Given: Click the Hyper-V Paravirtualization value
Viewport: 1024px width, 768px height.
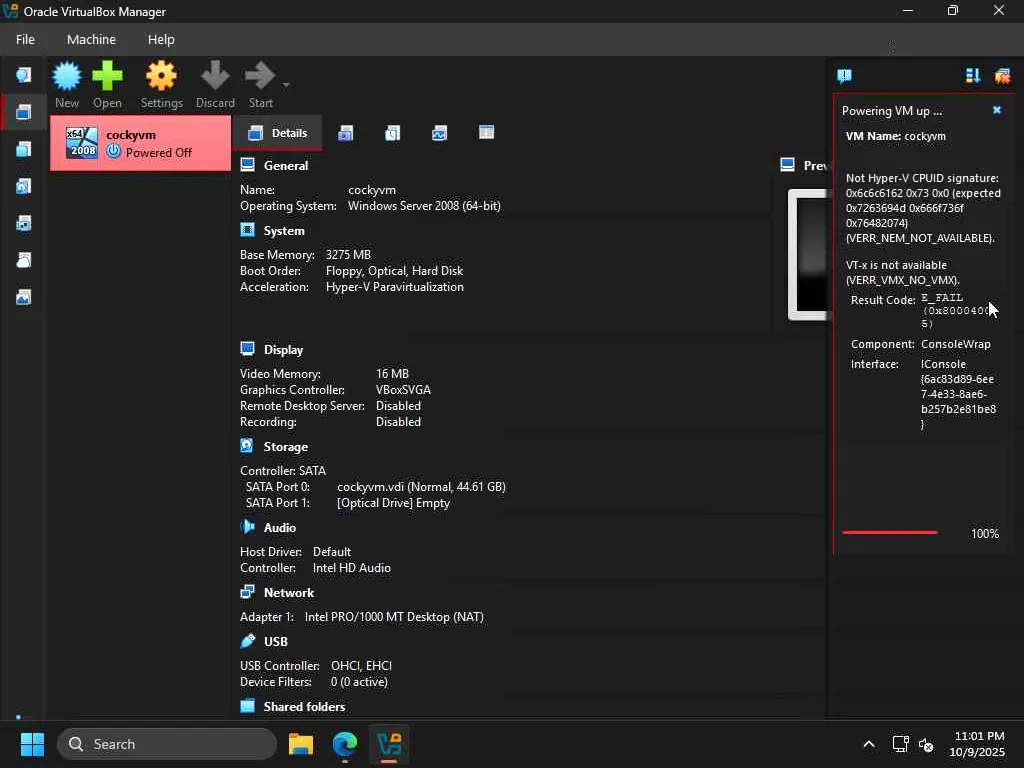Looking at the screenshot, I should tap(394, 287).
